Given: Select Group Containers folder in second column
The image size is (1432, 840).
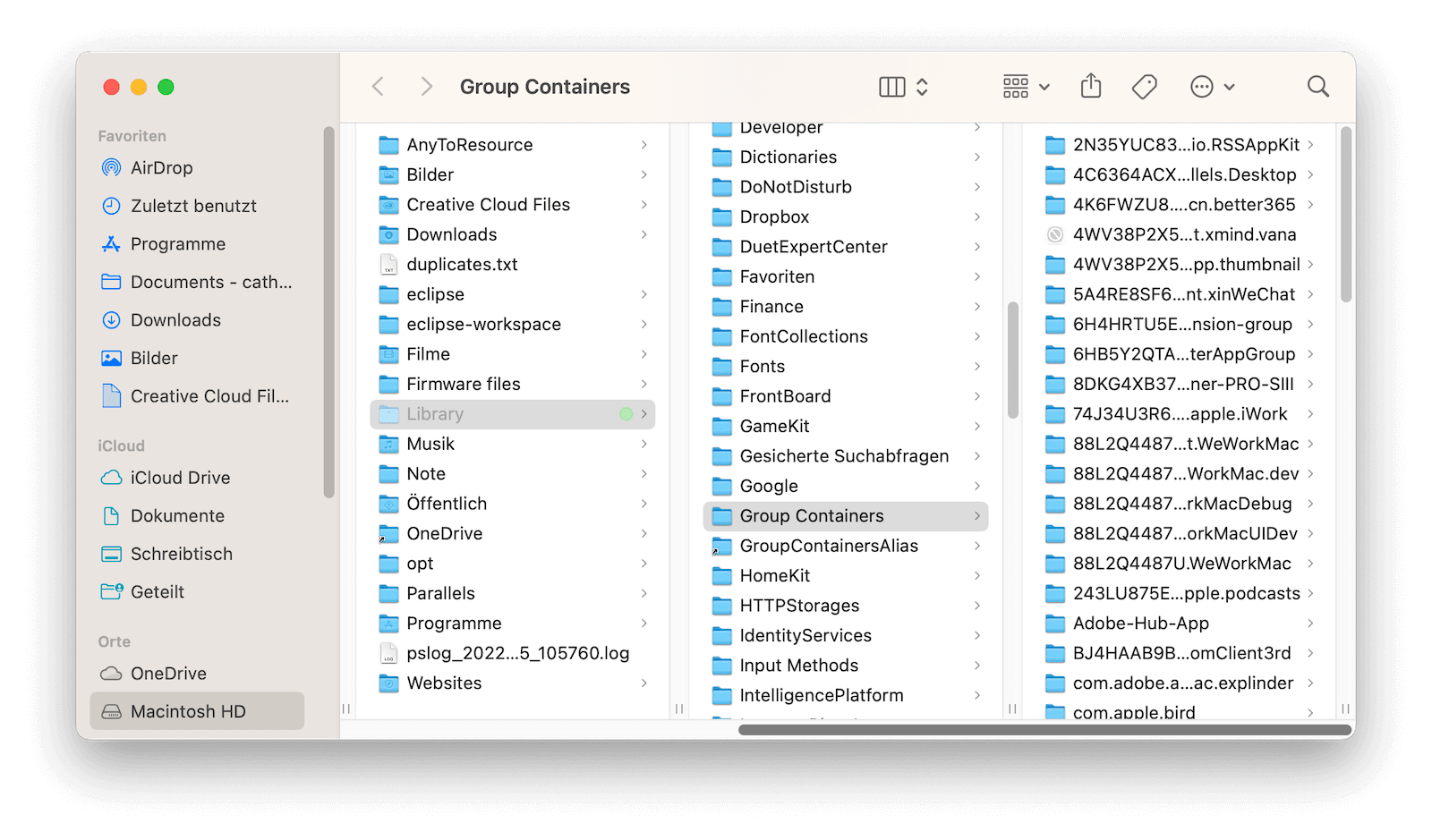Looking at the screenshot, I should [x=846, y=516].
